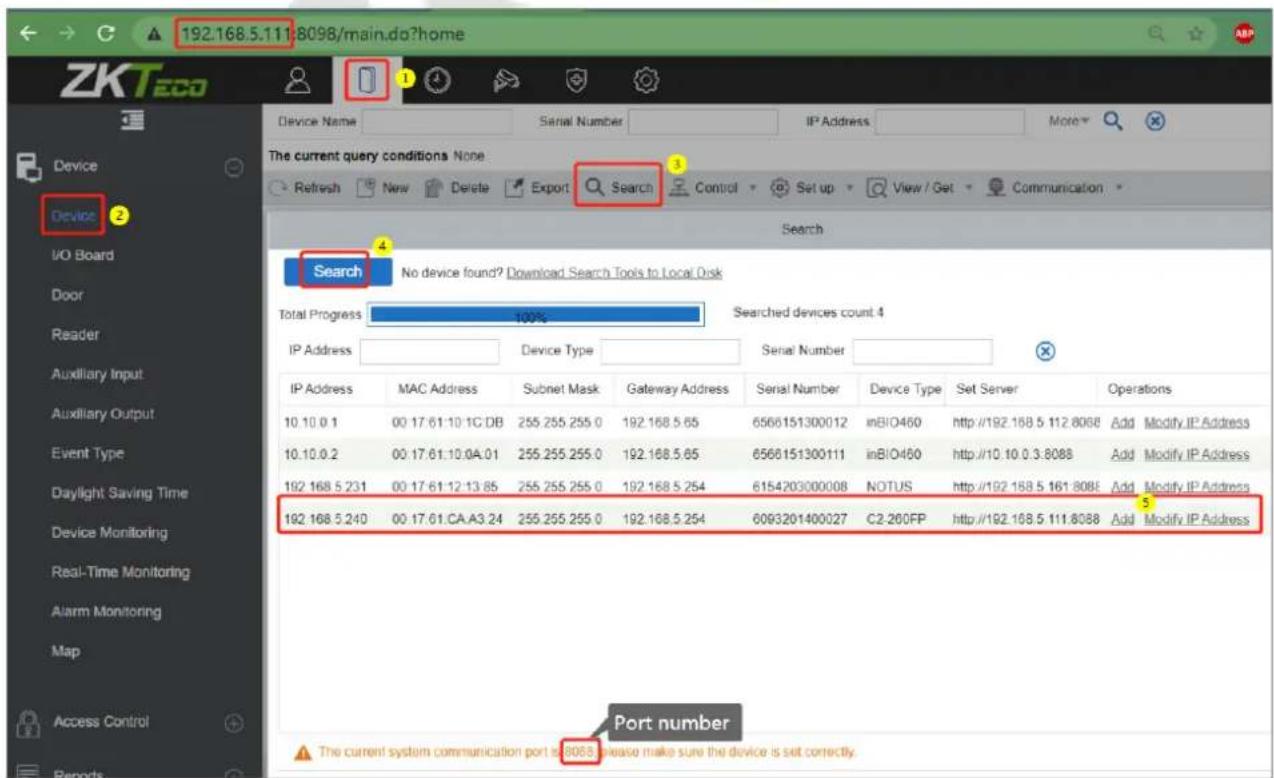Image resolution: width=1274 pixels, height=778 pixels.
Task: Go forward using browser forward arrow
Action: [67, 33]
